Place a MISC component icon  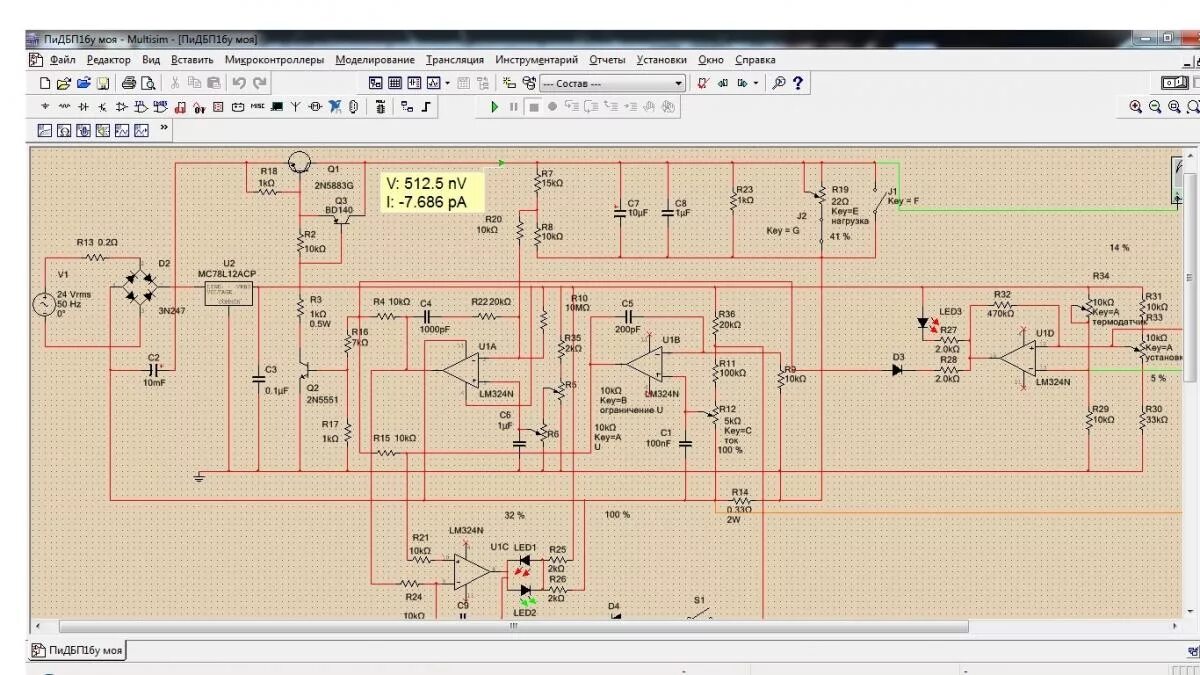(257, 106)
